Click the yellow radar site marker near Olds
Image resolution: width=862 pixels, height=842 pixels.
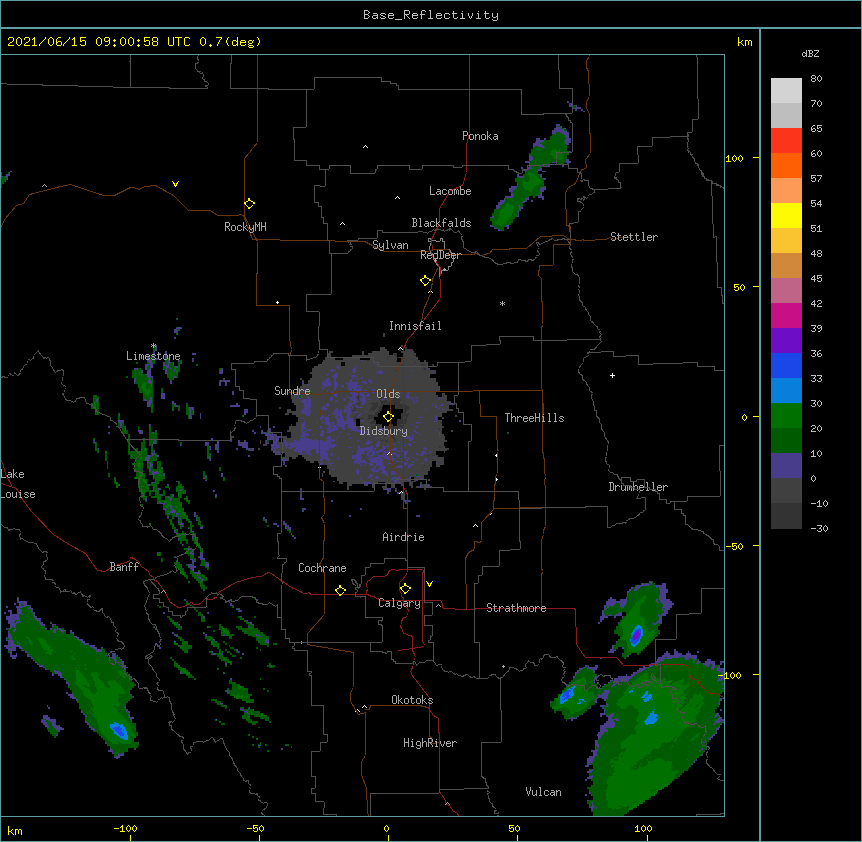click(x=388, y=416)
